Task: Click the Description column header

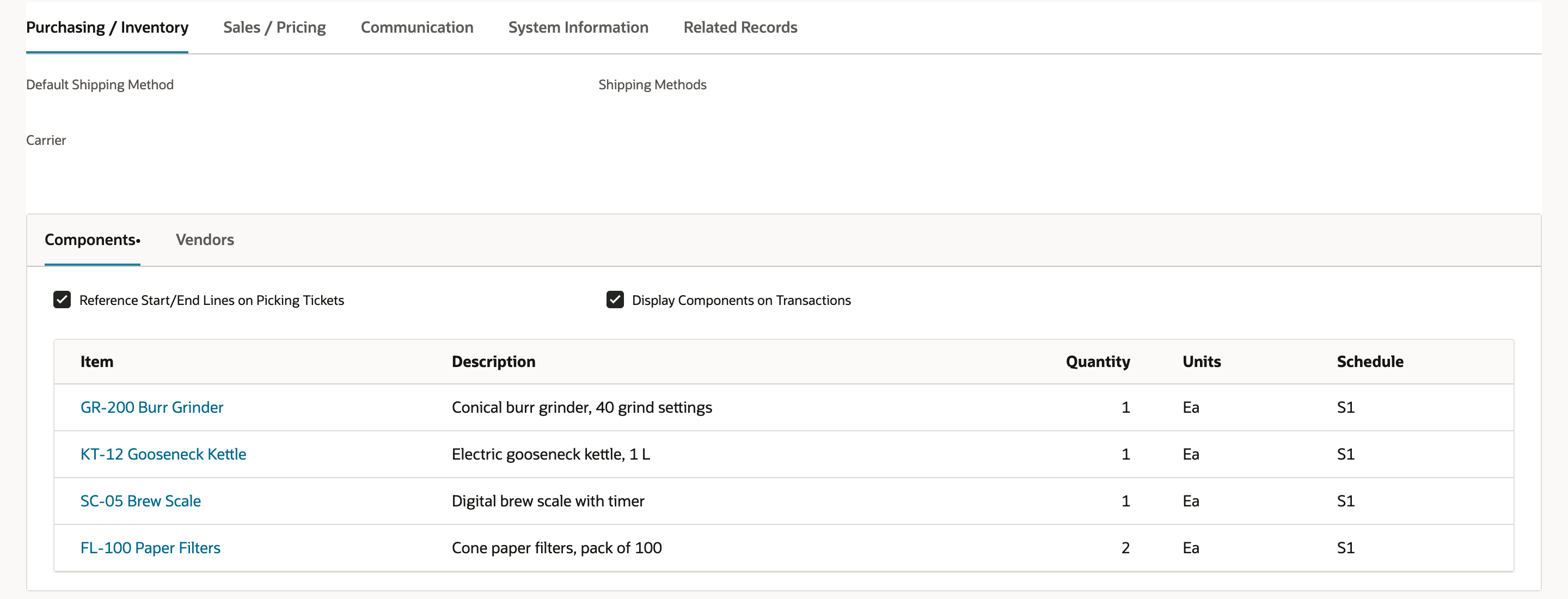Action: point(494,362)
